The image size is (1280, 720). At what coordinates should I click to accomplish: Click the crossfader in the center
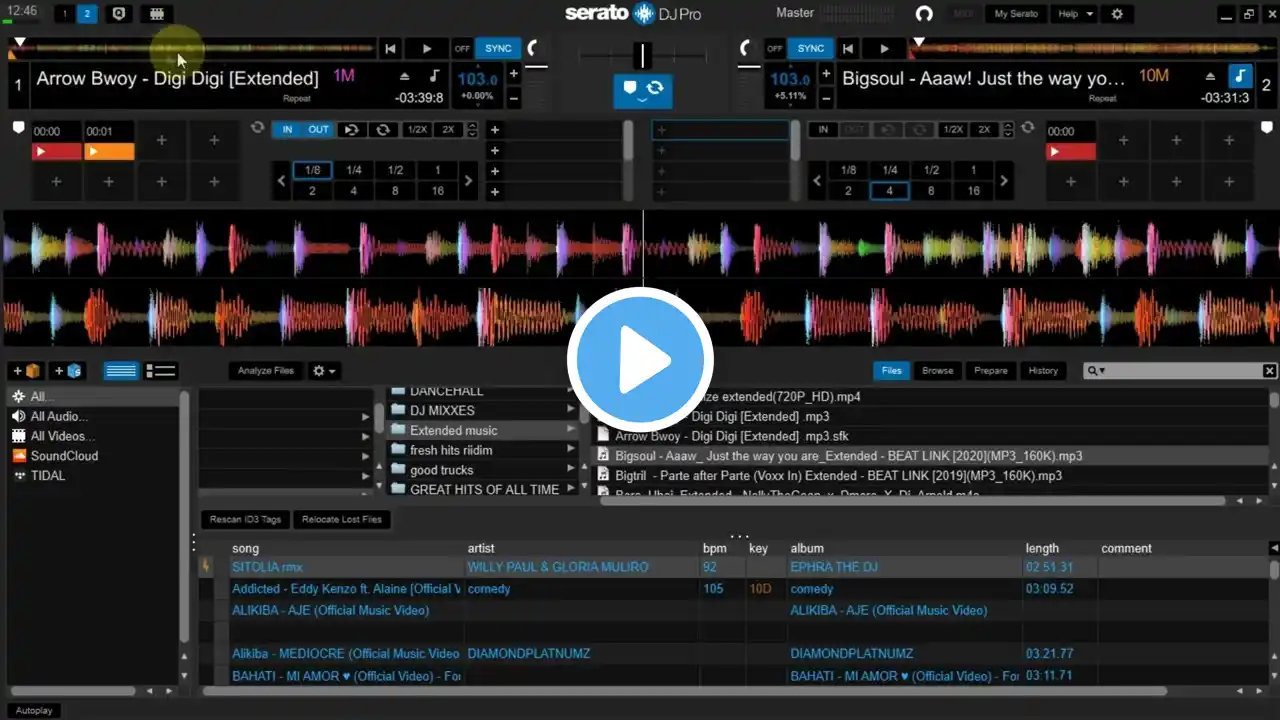tap(643, 55)
